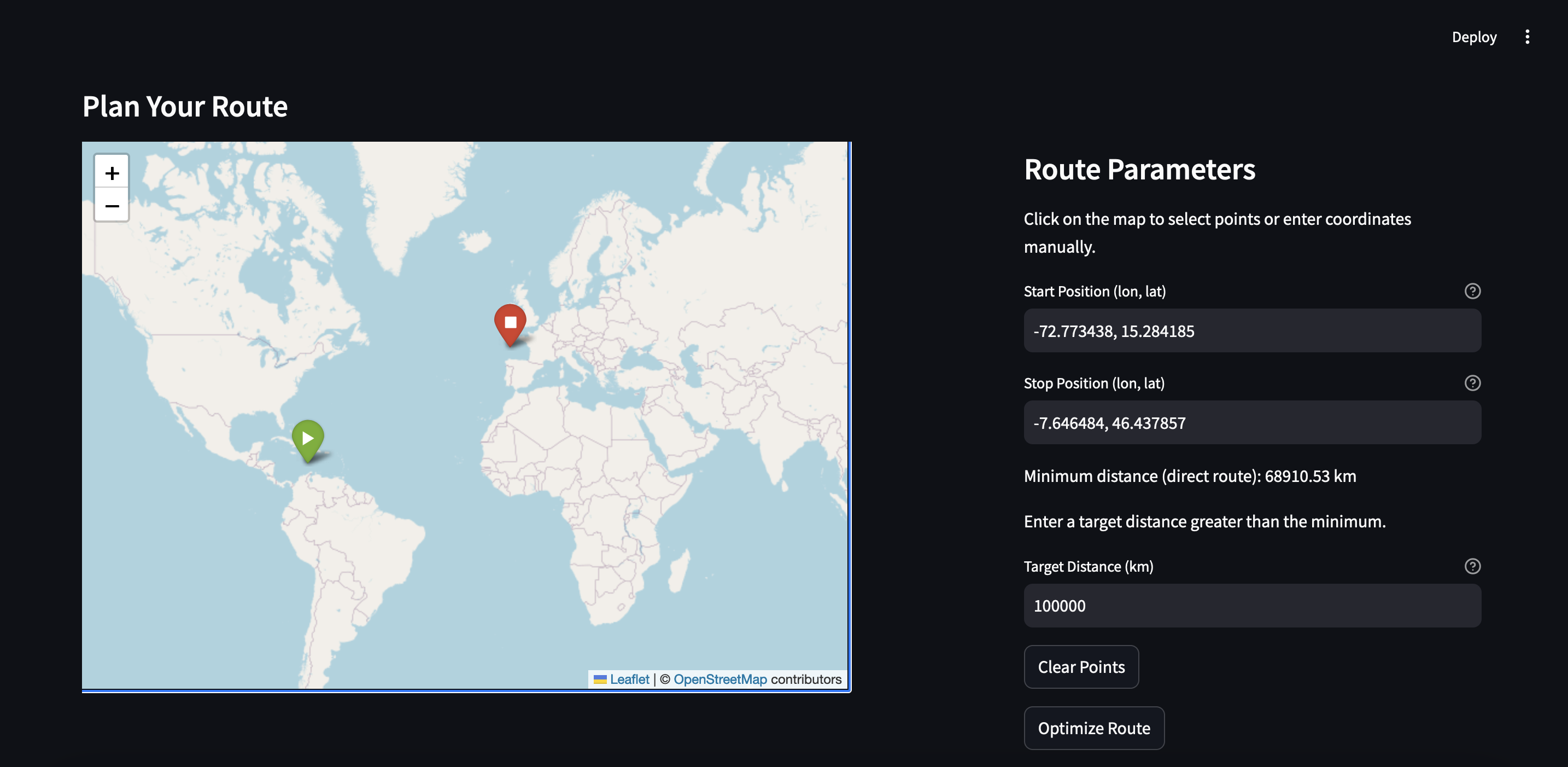Focus the Start Position input field
1568x767 pixels.
click(1251, 331)
